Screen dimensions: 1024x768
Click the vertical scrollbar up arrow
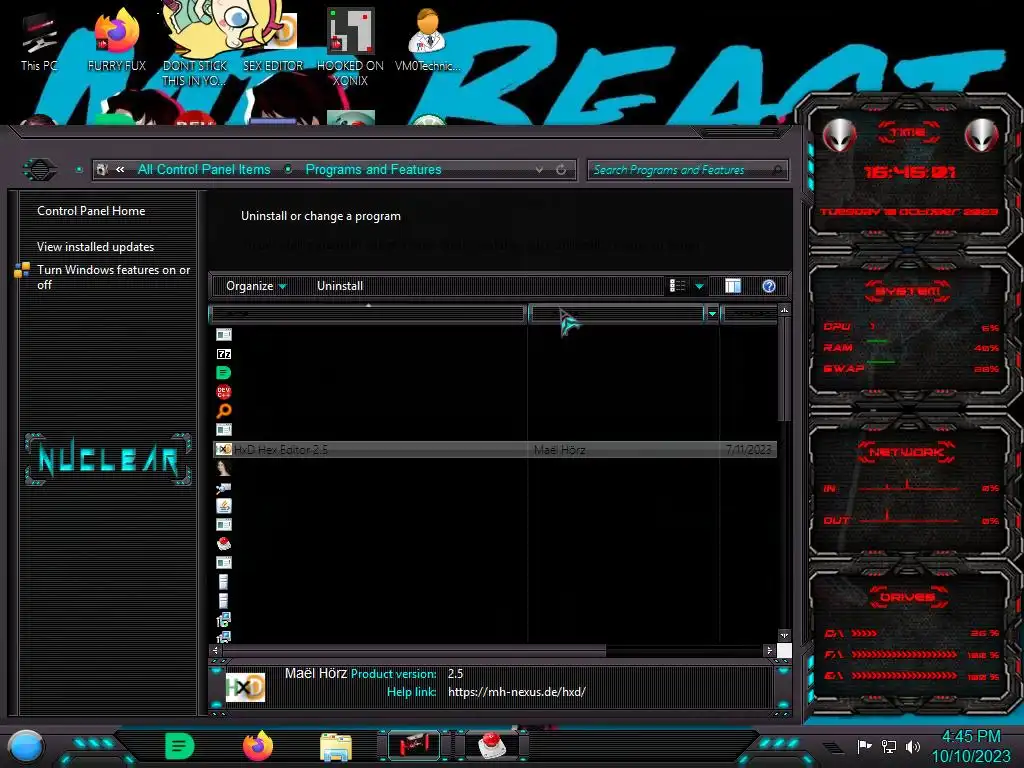pyautogui.click(x=784, y=310)
